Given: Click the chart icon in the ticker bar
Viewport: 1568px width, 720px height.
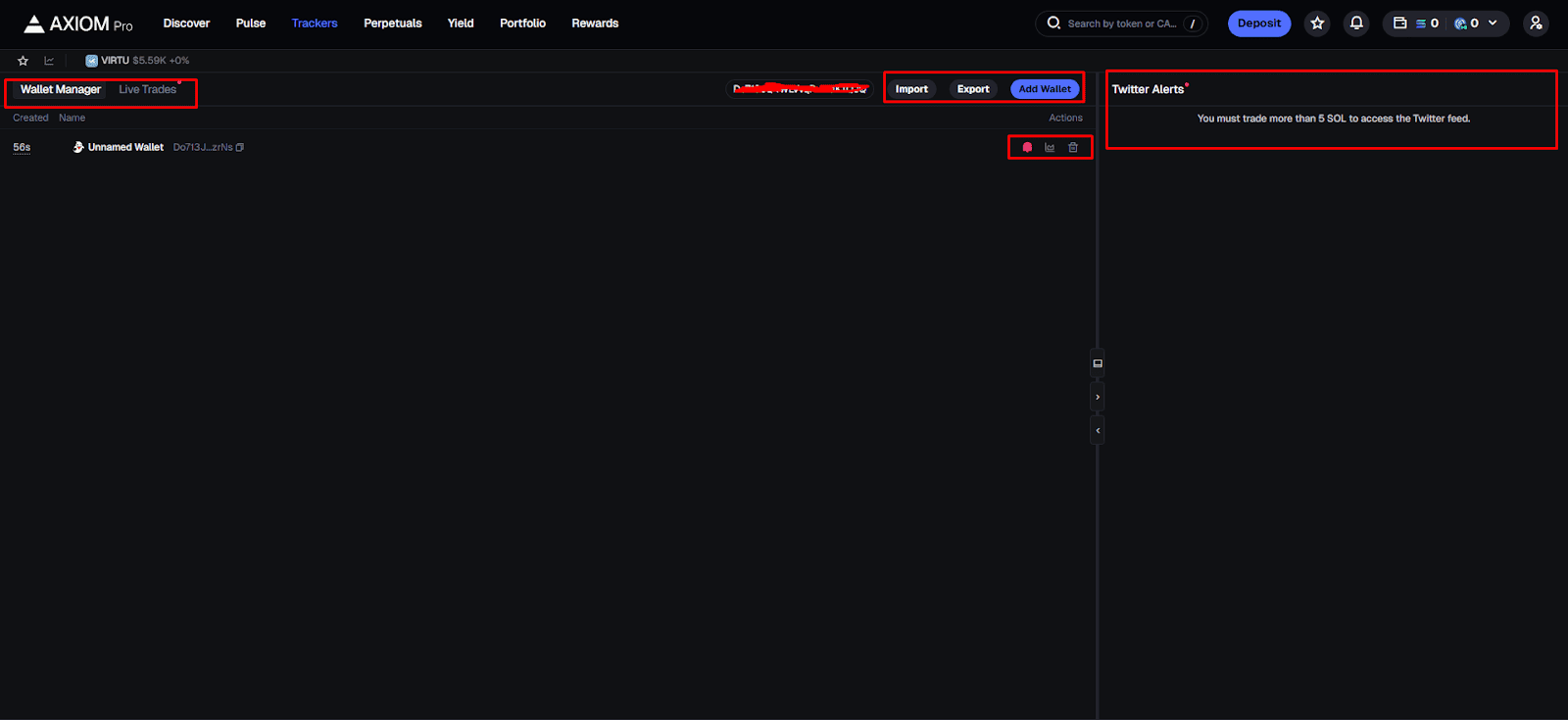Looking at the screenshot, I should point(49,61).
